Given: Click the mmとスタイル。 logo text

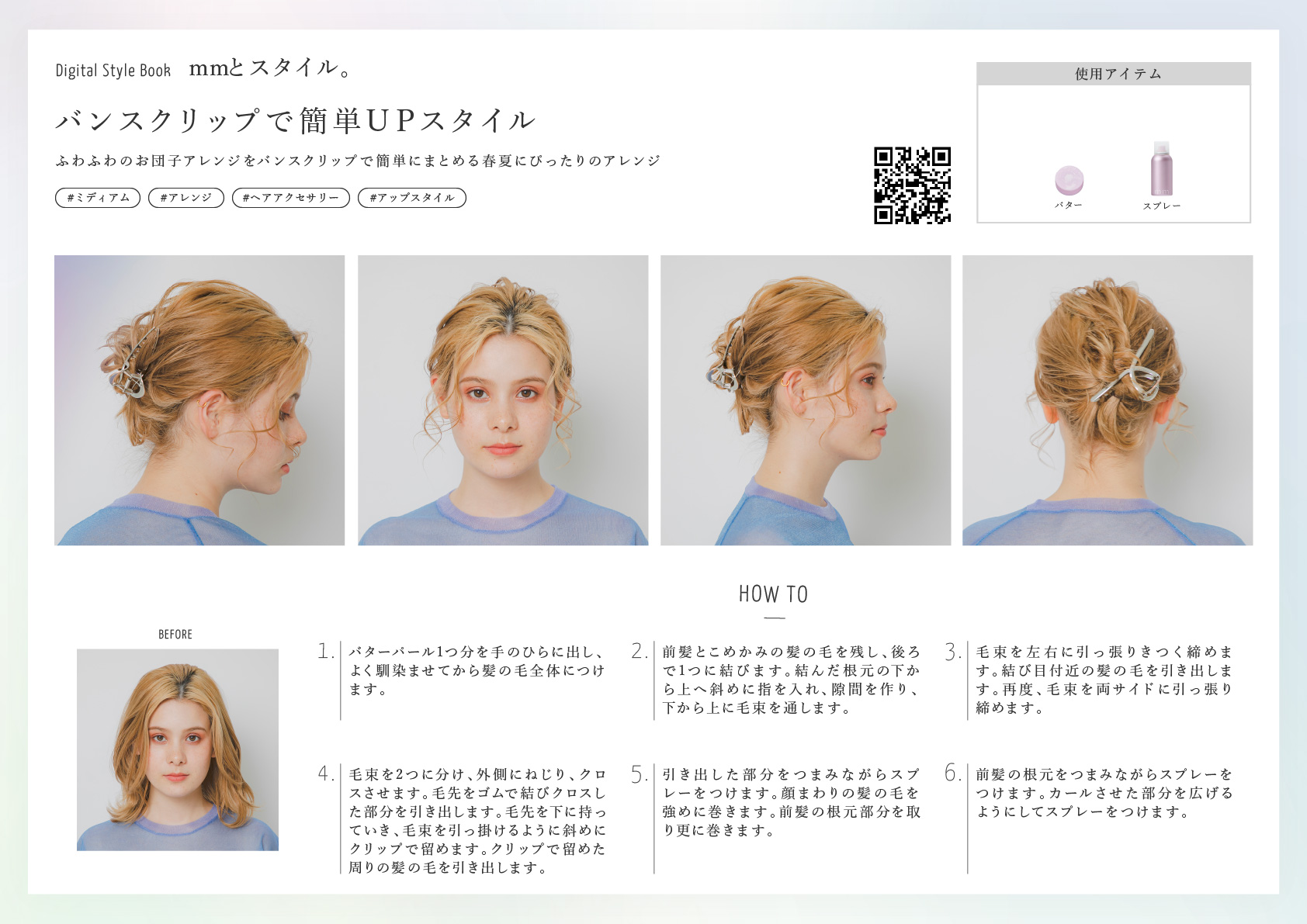Looking at the screenshot, I should coord(270,68).
